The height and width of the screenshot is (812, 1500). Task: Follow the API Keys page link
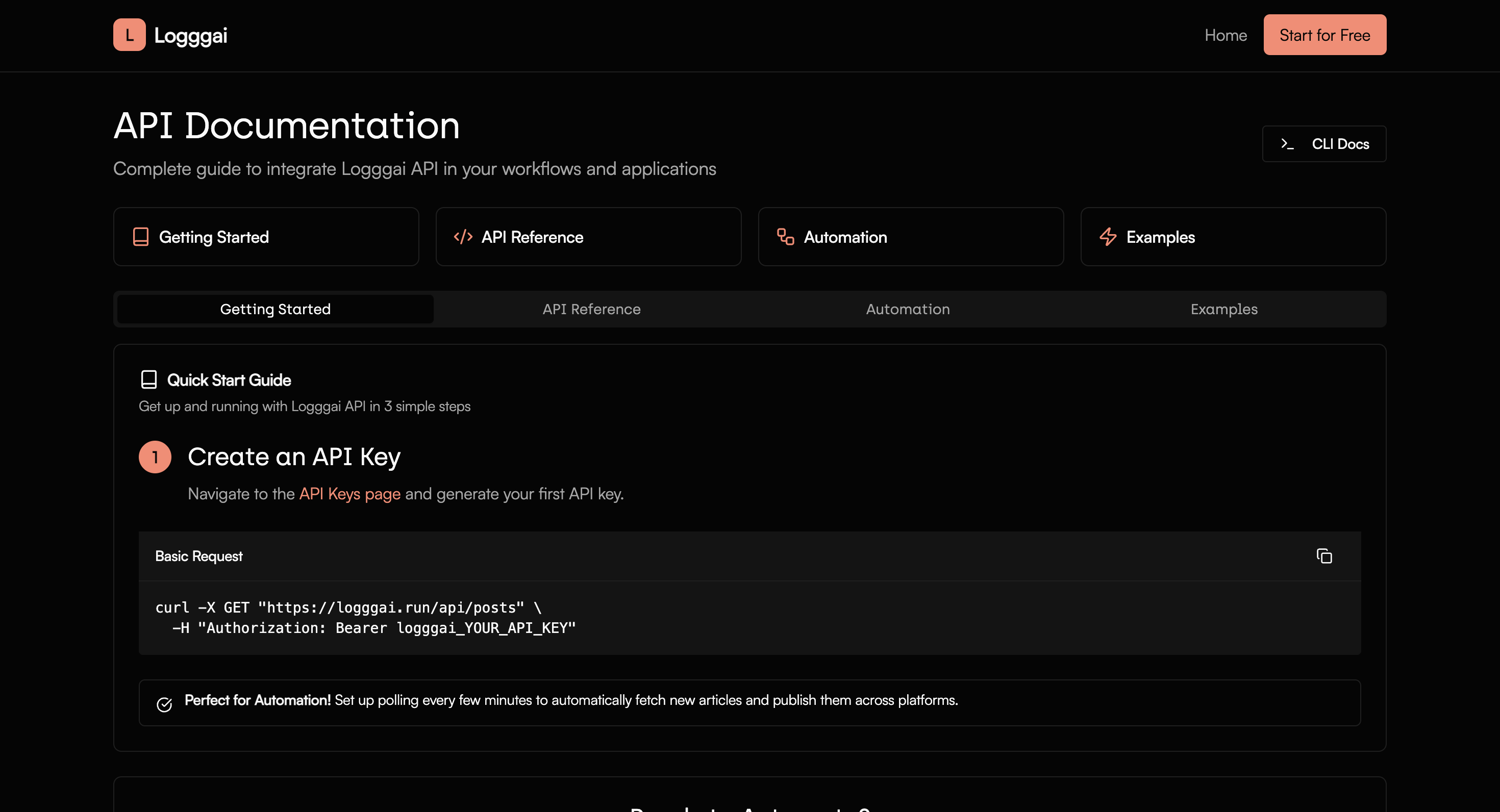[350, 494]
